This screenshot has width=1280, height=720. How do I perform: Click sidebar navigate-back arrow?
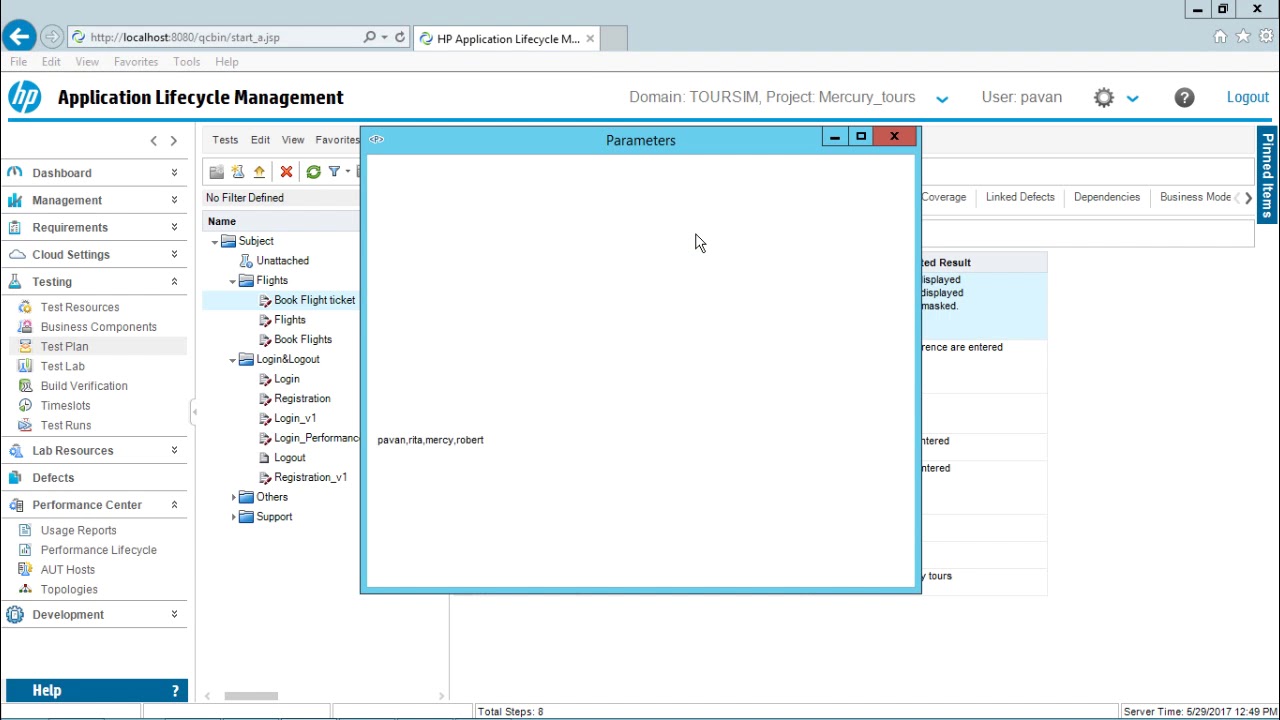point(153,141)
